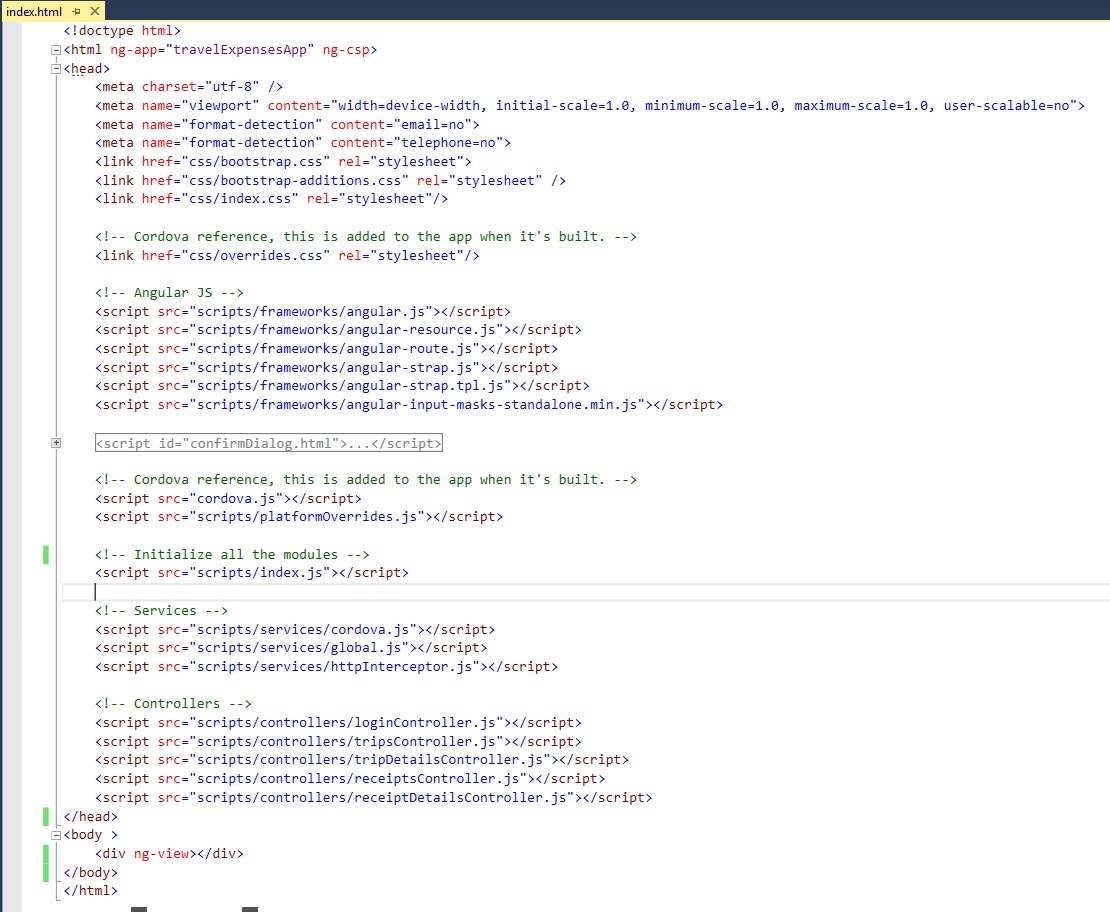Click the Angular JS comment
1110x912 pixels.
pyautogui.click(x=169, y=292)
